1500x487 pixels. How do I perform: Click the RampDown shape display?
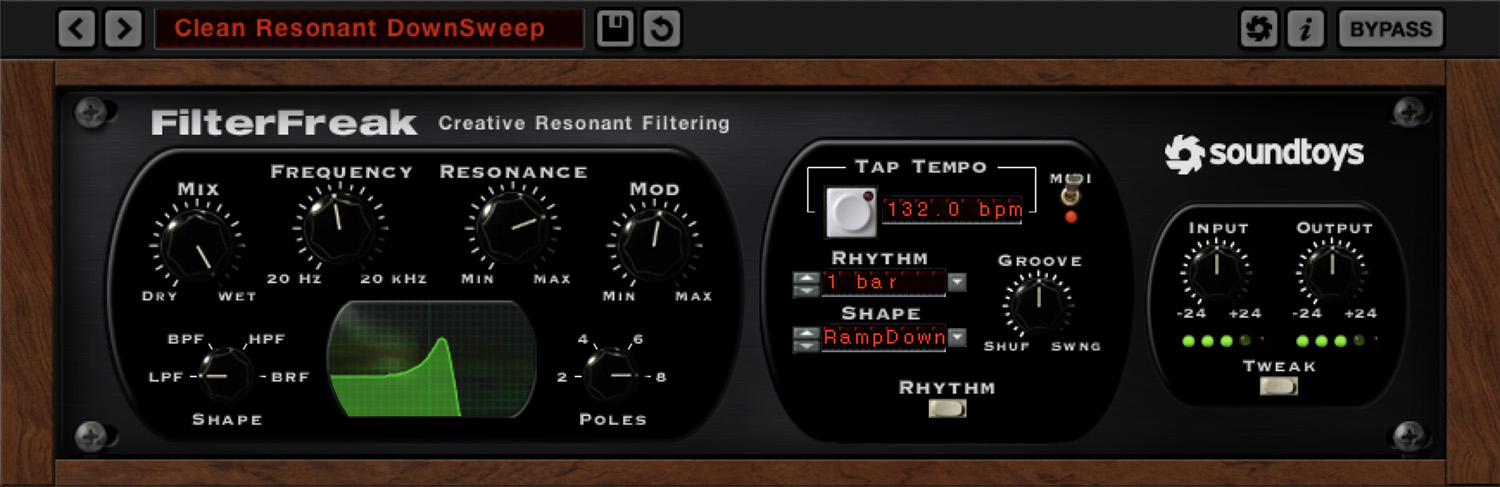click(884, 338)
